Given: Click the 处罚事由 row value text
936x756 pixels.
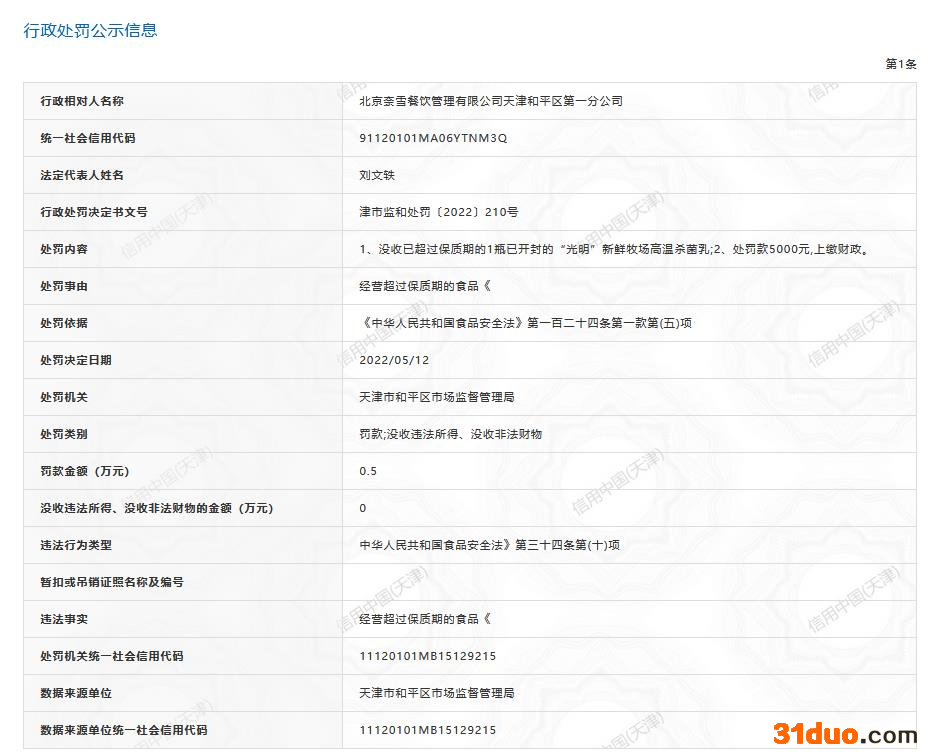Looking at the screenshot, I should 425,286.
